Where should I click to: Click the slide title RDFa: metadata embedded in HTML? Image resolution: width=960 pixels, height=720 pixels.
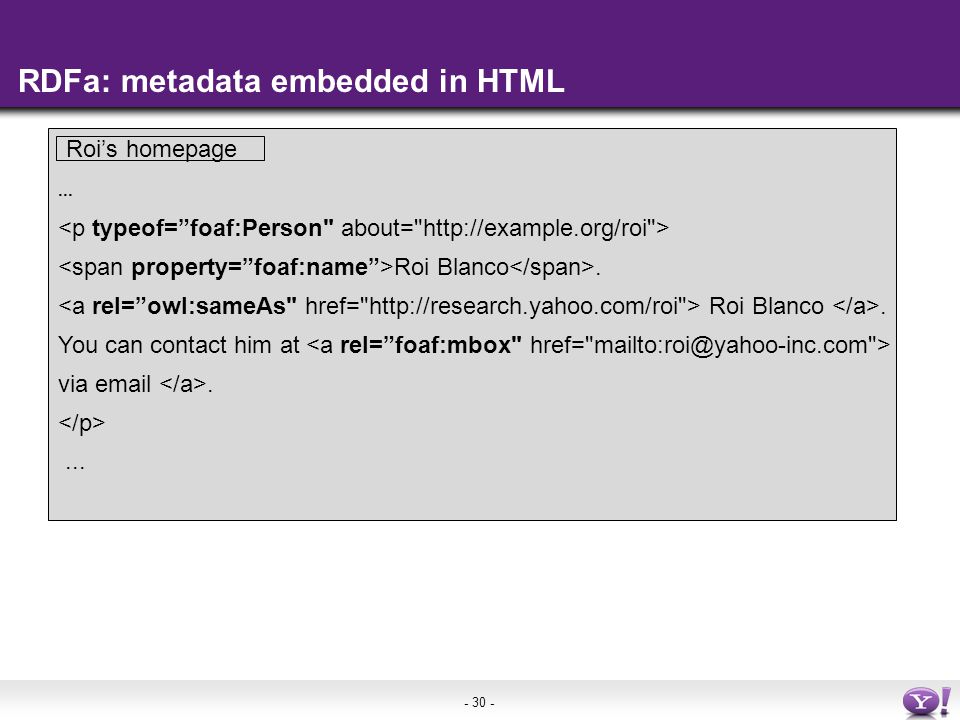point(291,81)
